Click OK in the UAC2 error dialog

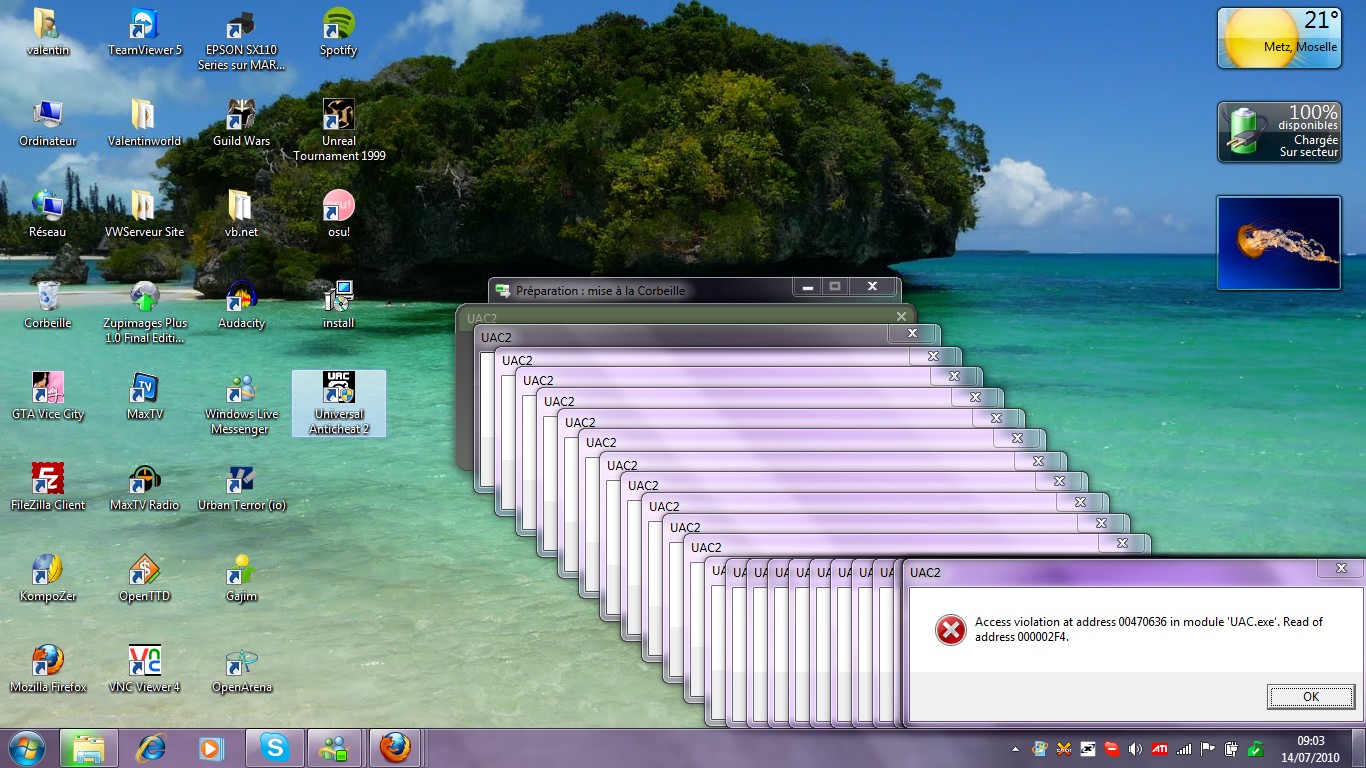(1310, 697)
